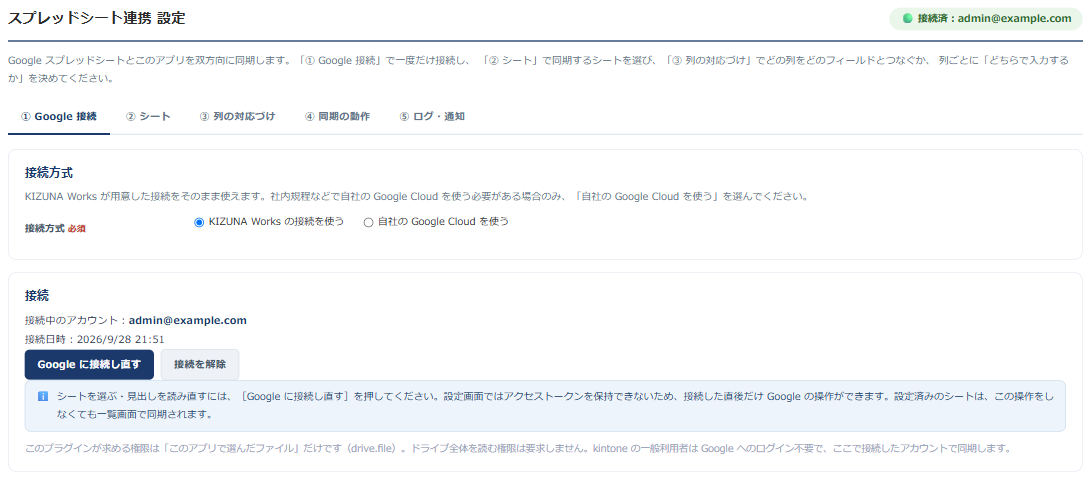Click the green connected status dot

pos(907,19)
